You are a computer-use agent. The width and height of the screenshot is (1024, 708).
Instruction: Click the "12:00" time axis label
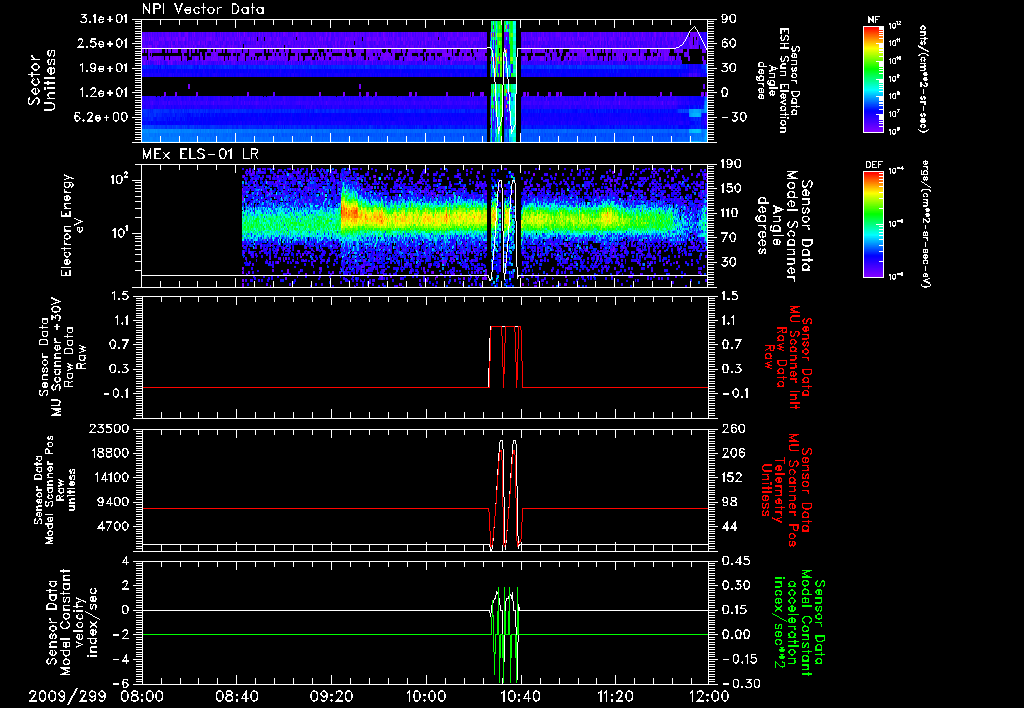[x=710, y=696]
